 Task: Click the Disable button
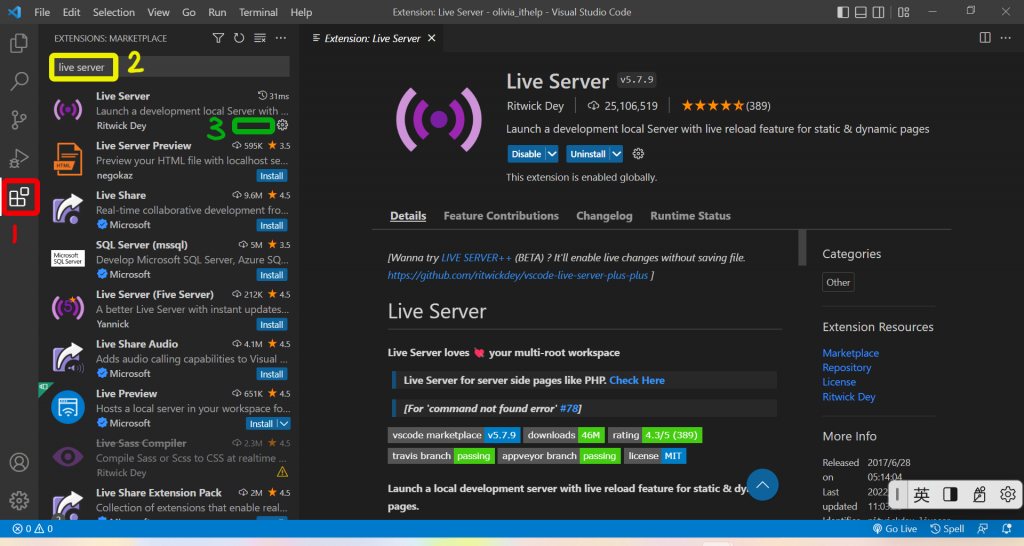526,154
